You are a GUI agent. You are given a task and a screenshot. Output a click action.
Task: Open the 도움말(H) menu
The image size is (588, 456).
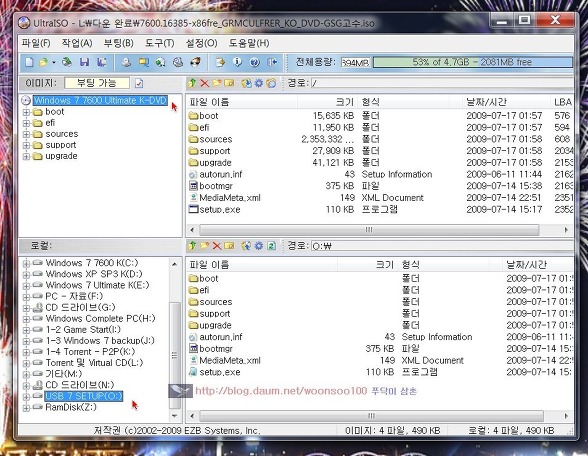[x=249, y=43]
